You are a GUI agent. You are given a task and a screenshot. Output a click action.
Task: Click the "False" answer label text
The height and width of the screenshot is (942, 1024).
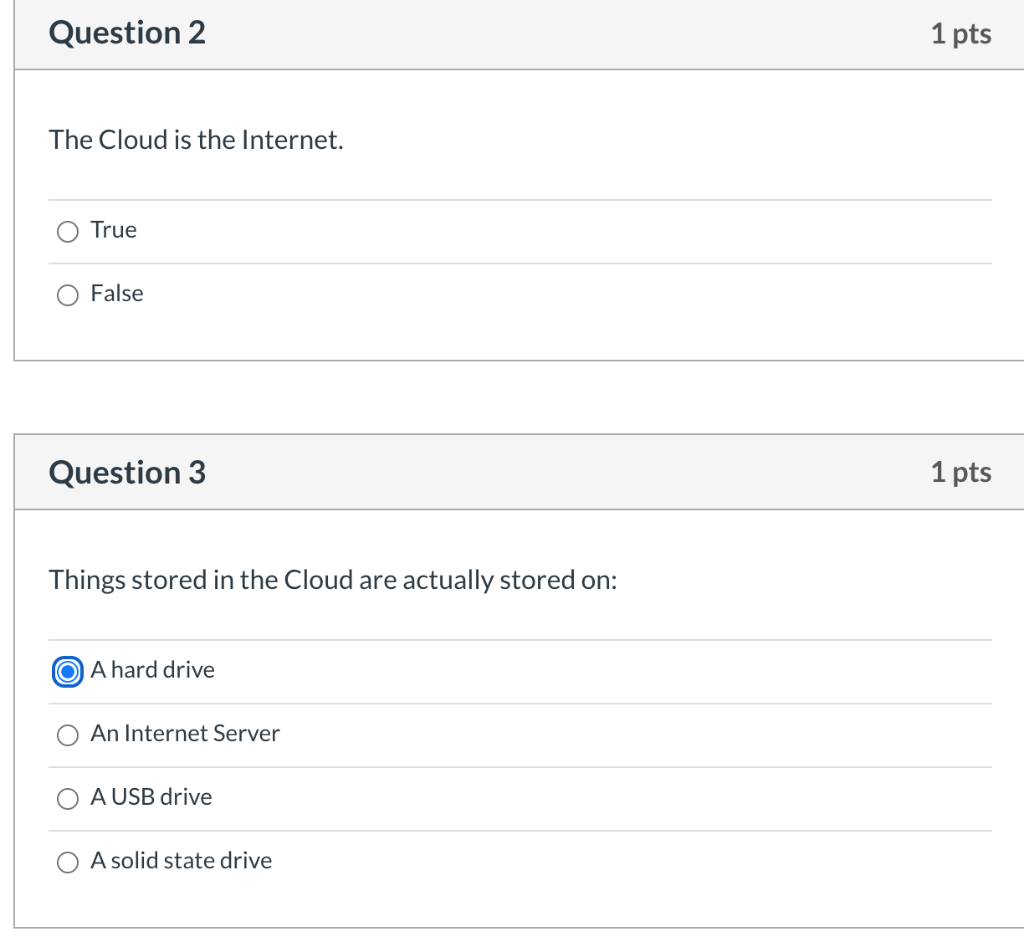[117, 294]
